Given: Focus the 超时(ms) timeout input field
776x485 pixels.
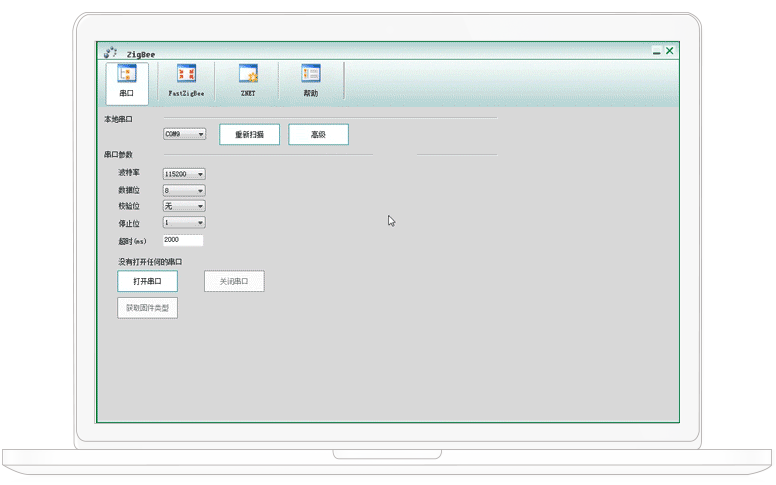Looking at the screenshot, I should [183, 241].
